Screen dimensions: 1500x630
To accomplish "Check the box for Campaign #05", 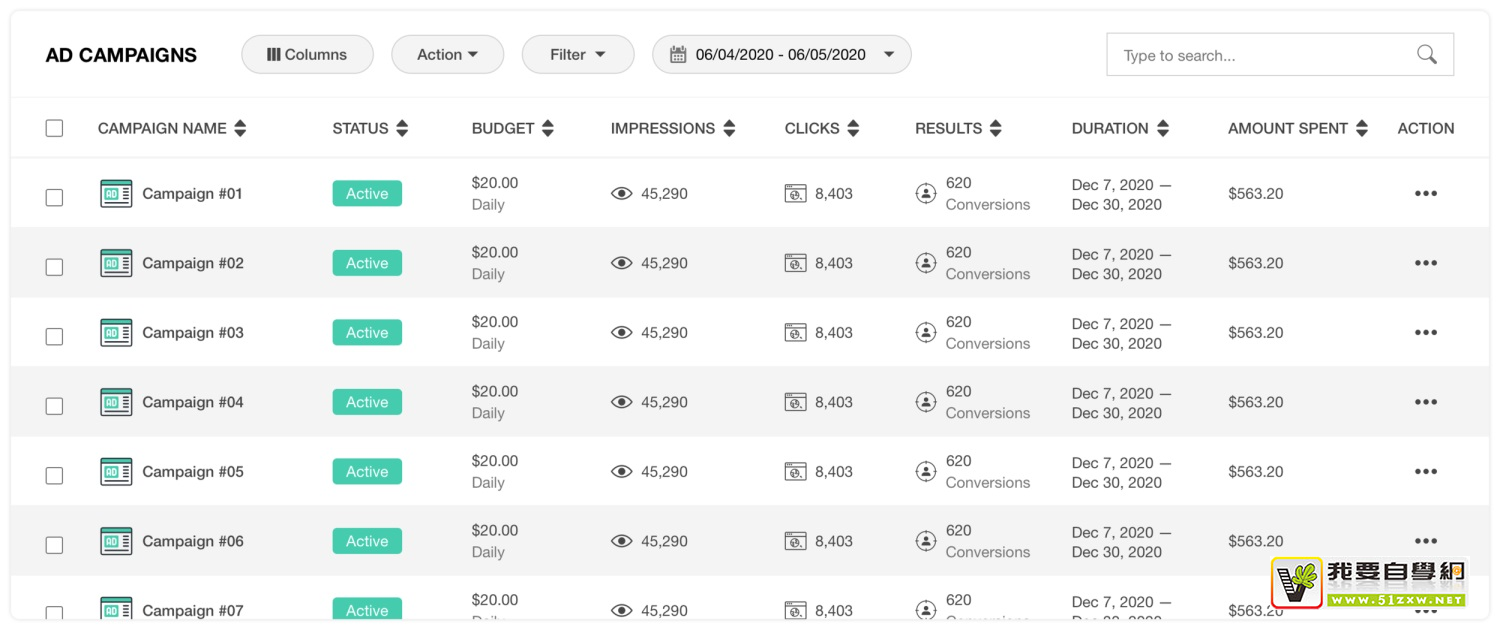I will click(x=54, y=475).
